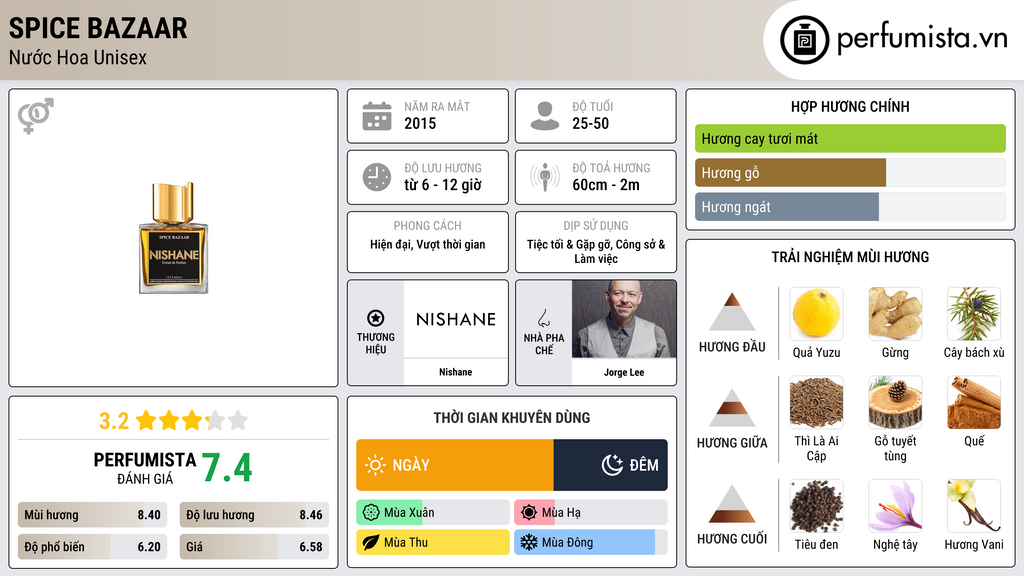Click the unisex gender symbol icon
This screenshot has width=1024, height=576.
point(36,116)
